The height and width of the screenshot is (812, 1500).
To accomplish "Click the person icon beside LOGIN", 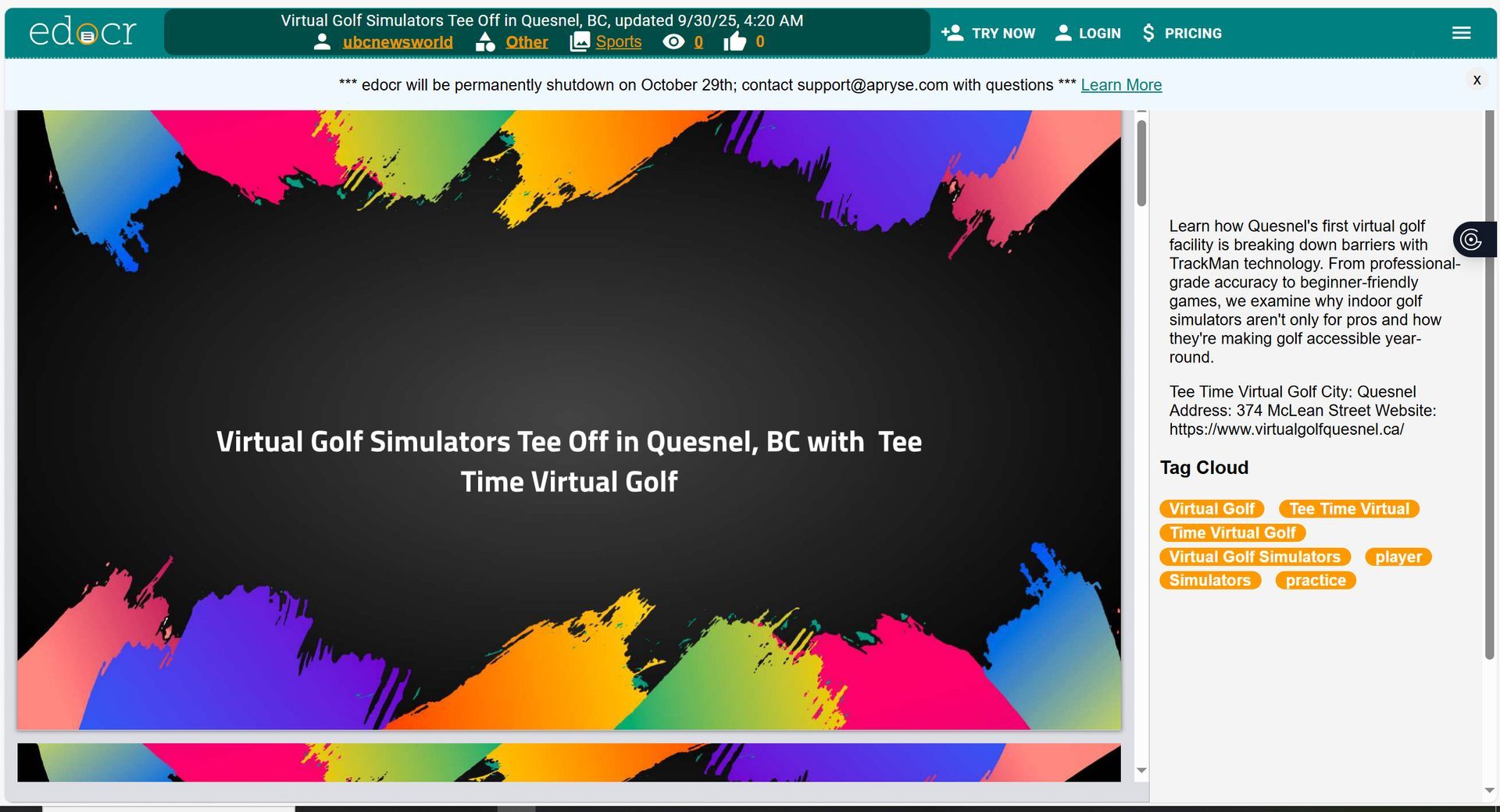I will click(x=1063, y=33).
